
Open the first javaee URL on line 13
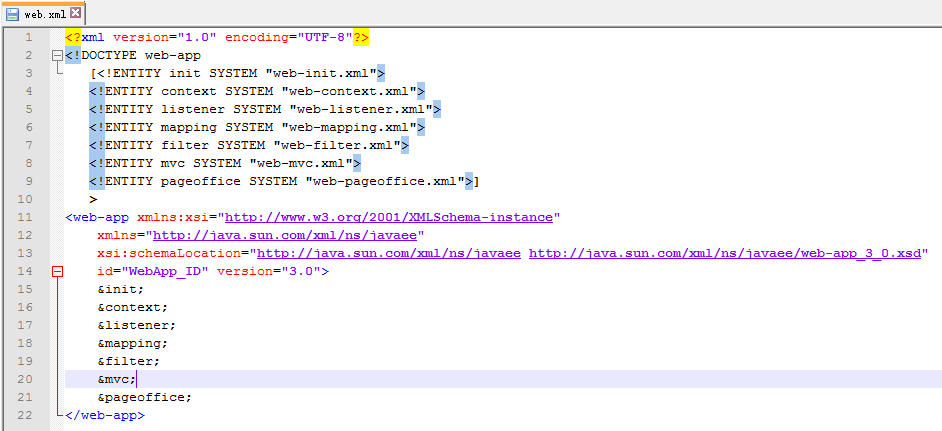pos(389,254)
